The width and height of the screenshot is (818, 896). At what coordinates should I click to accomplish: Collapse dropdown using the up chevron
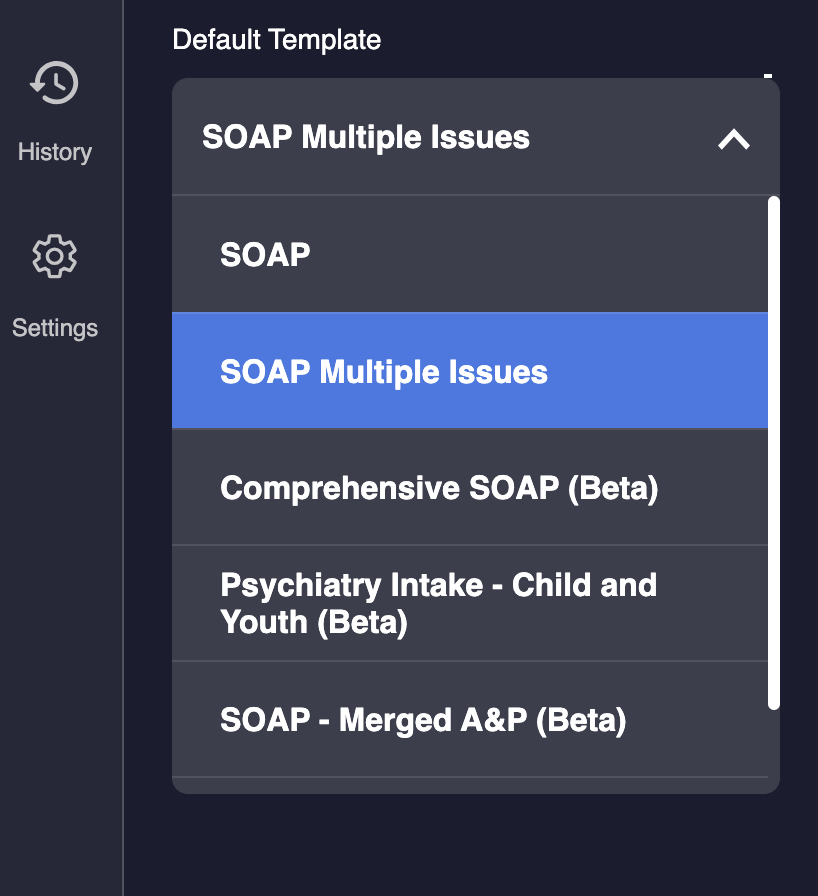click(x=733, y=139)
